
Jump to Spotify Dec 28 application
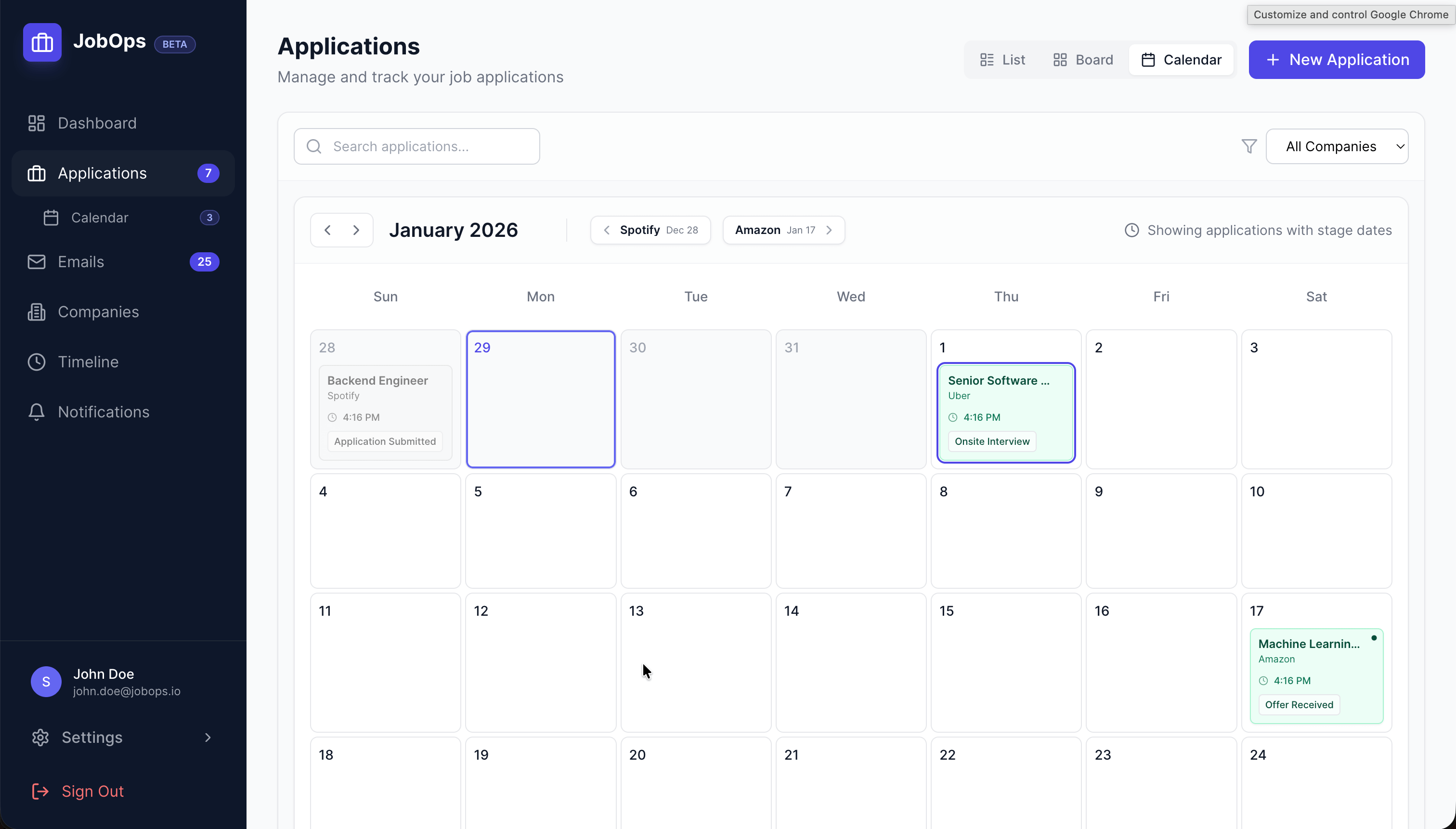pos(650,230)
